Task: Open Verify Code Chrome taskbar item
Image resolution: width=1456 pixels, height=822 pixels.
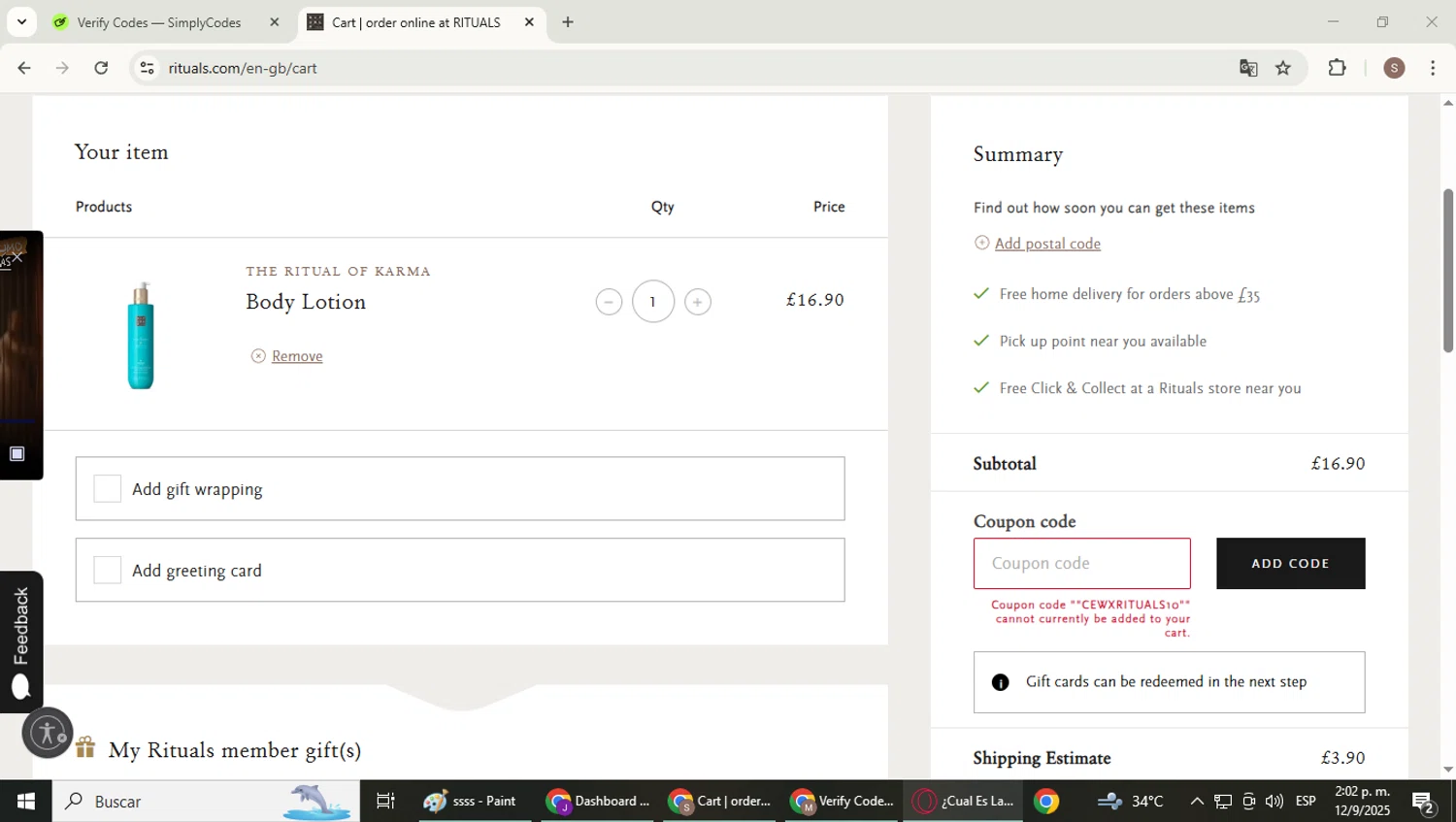Action: coord(843,802)
